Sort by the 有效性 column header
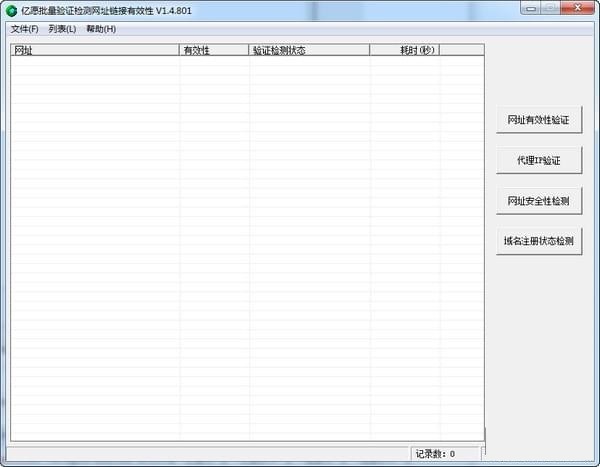Viewport: 600px width, 467px height. point(215,50)
